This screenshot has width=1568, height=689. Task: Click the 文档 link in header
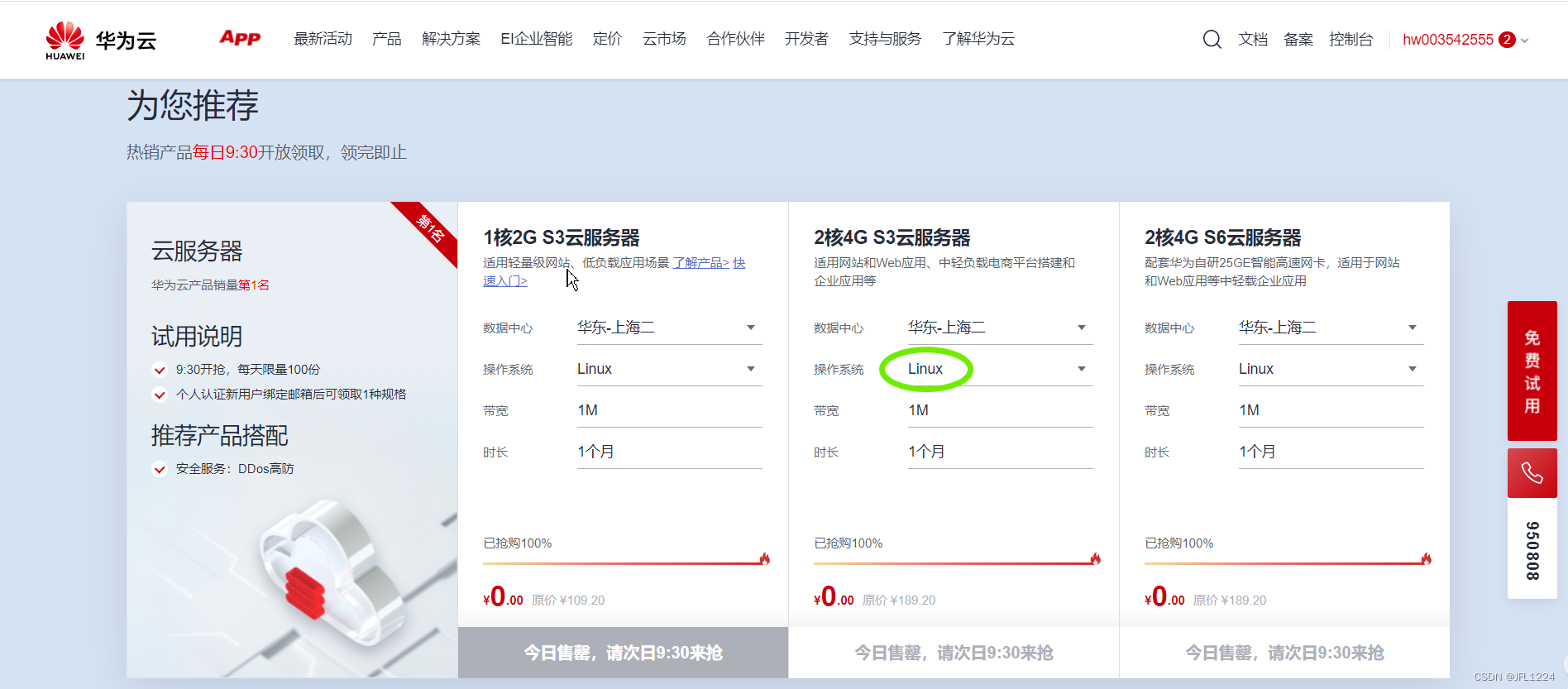(1253, 40)
